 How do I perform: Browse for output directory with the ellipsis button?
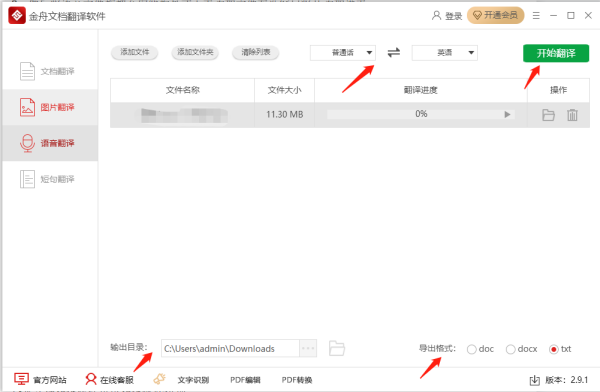(308, 348)
